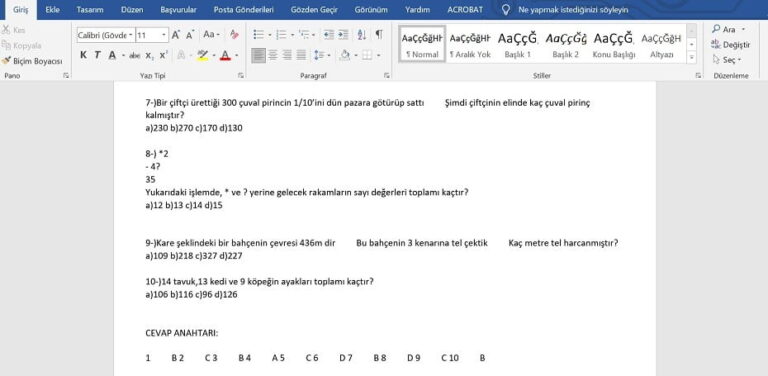
Task: Click Değiştir replace button
Action: coord(730,45)
